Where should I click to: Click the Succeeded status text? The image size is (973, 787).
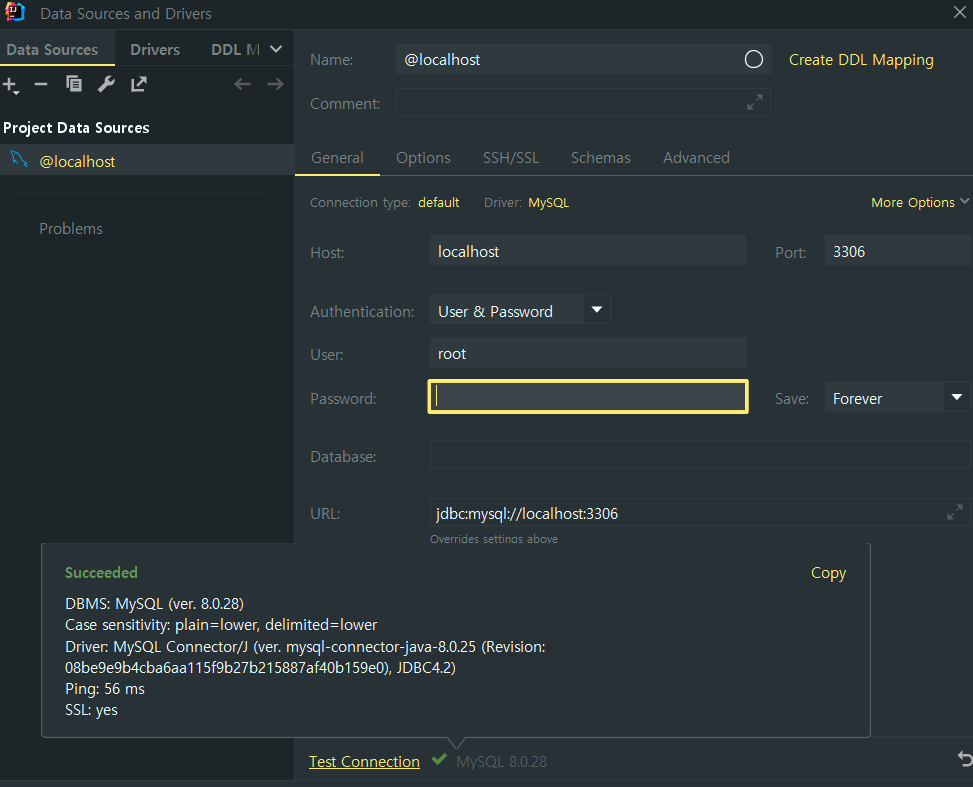click(101, 572)
